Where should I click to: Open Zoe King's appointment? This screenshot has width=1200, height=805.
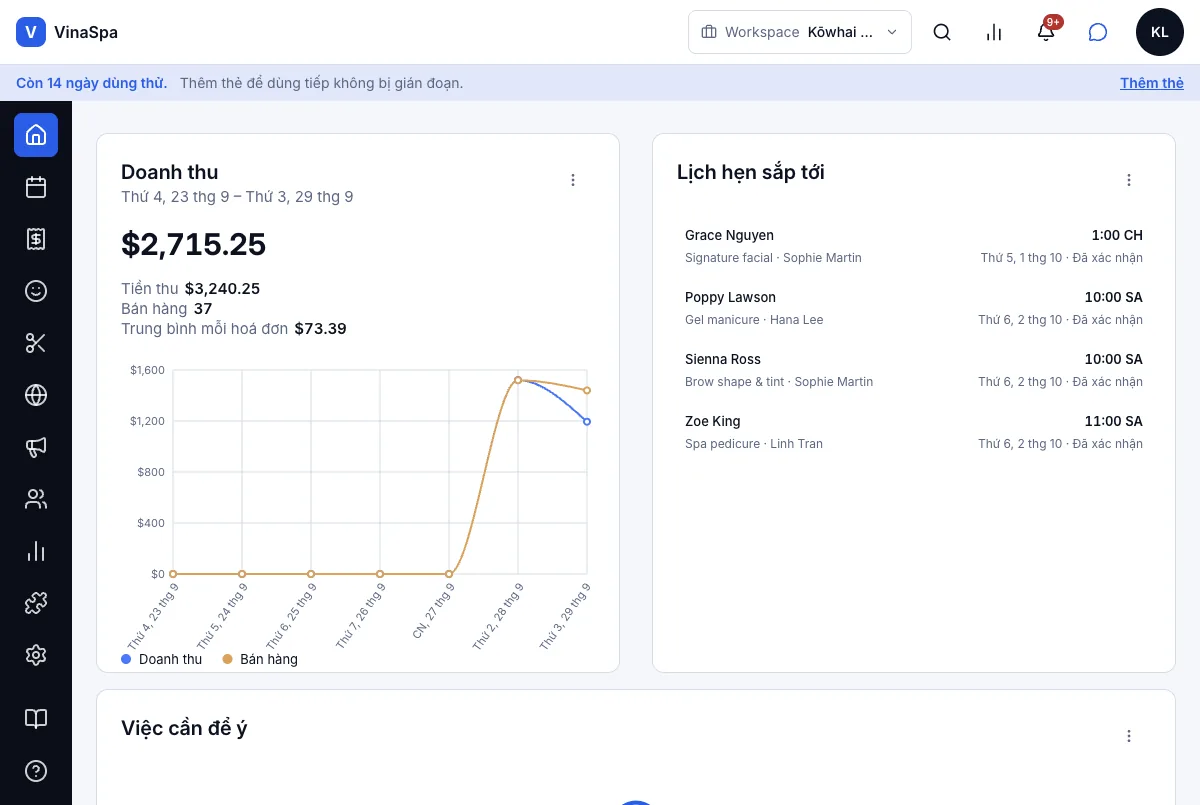pos(914,432)
